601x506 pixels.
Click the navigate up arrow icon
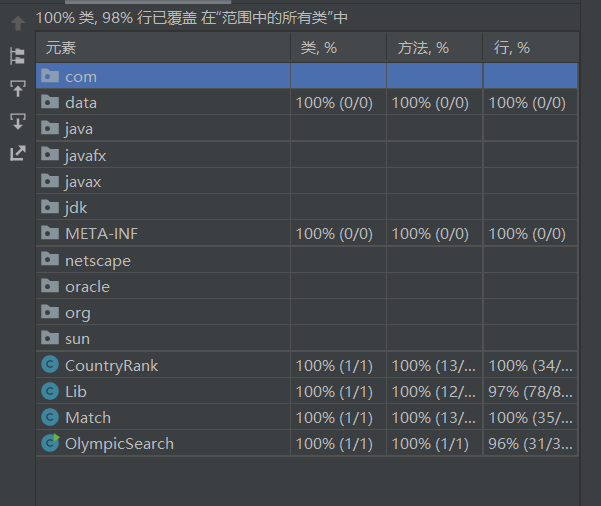point(18,23)
